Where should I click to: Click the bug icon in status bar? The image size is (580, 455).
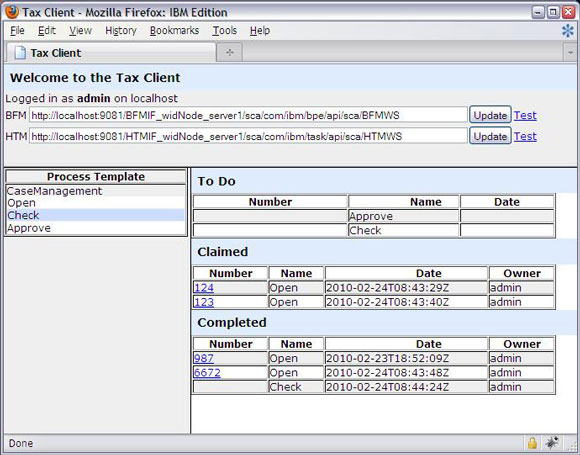552,442
